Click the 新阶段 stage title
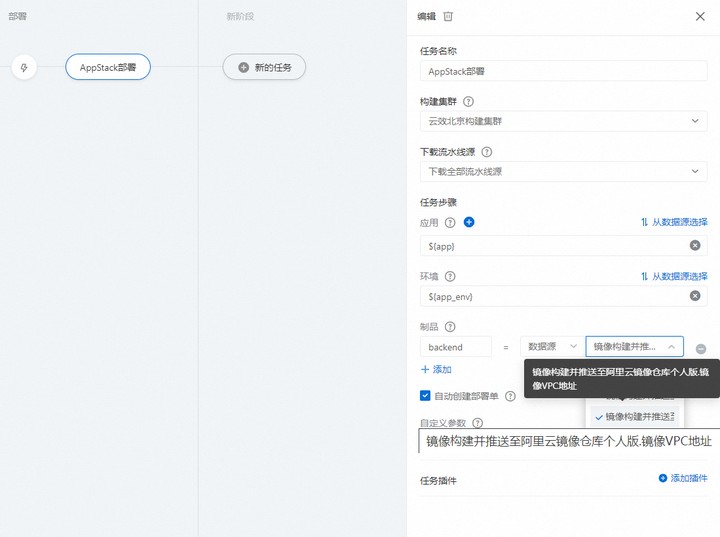720x537 pixels. [240, 17]
